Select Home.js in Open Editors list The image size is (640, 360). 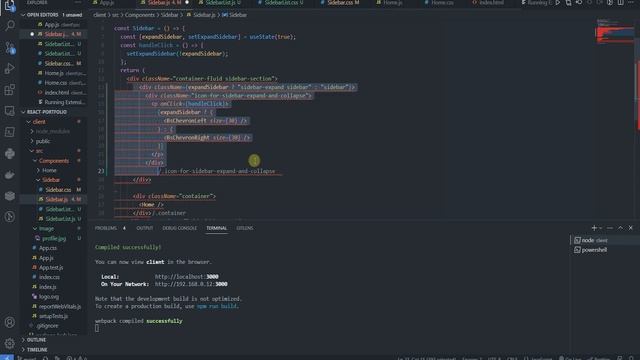[54, 73]
